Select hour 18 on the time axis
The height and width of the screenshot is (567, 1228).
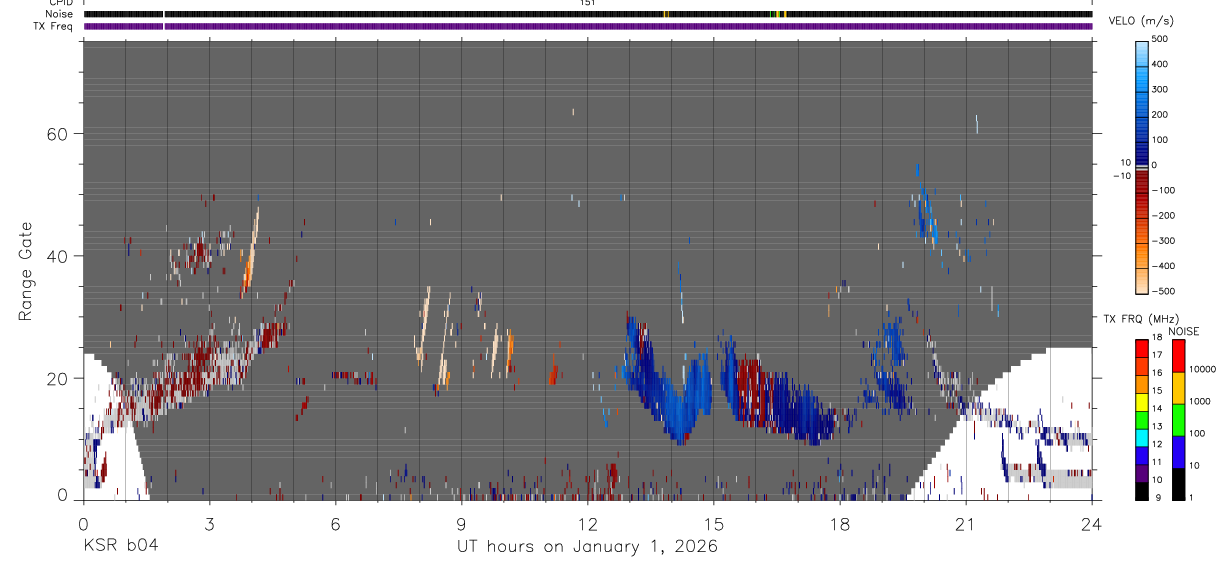pyautogui.click(x=839, y=524)
